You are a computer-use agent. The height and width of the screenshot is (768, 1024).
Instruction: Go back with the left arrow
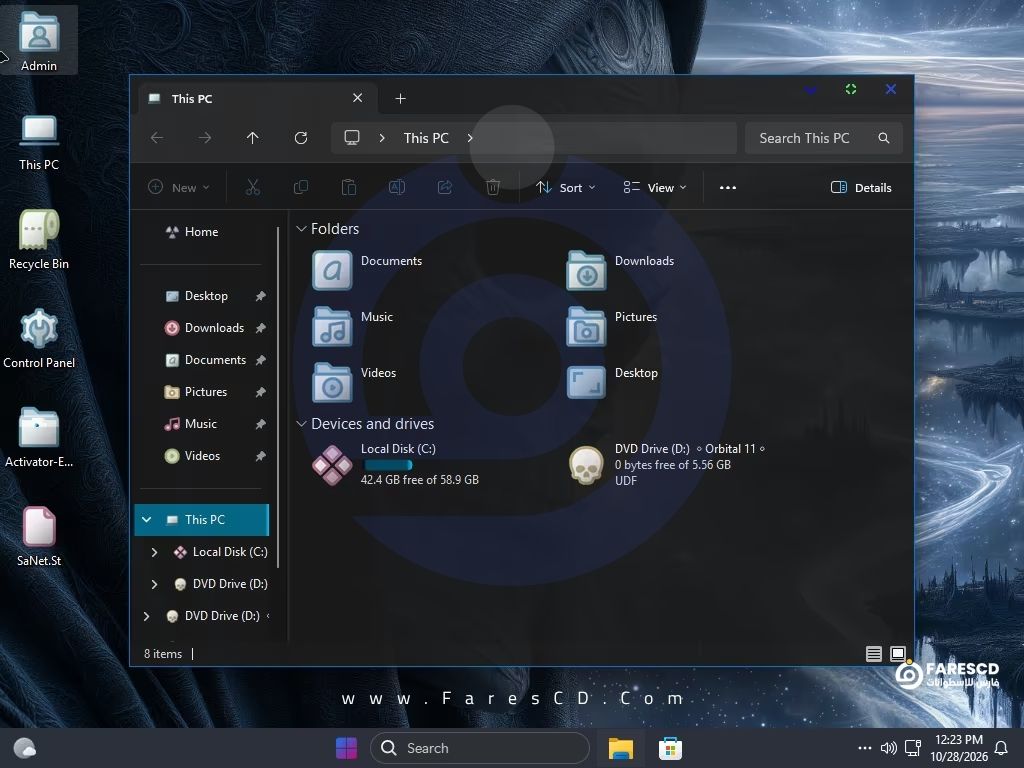click(157, 138)
